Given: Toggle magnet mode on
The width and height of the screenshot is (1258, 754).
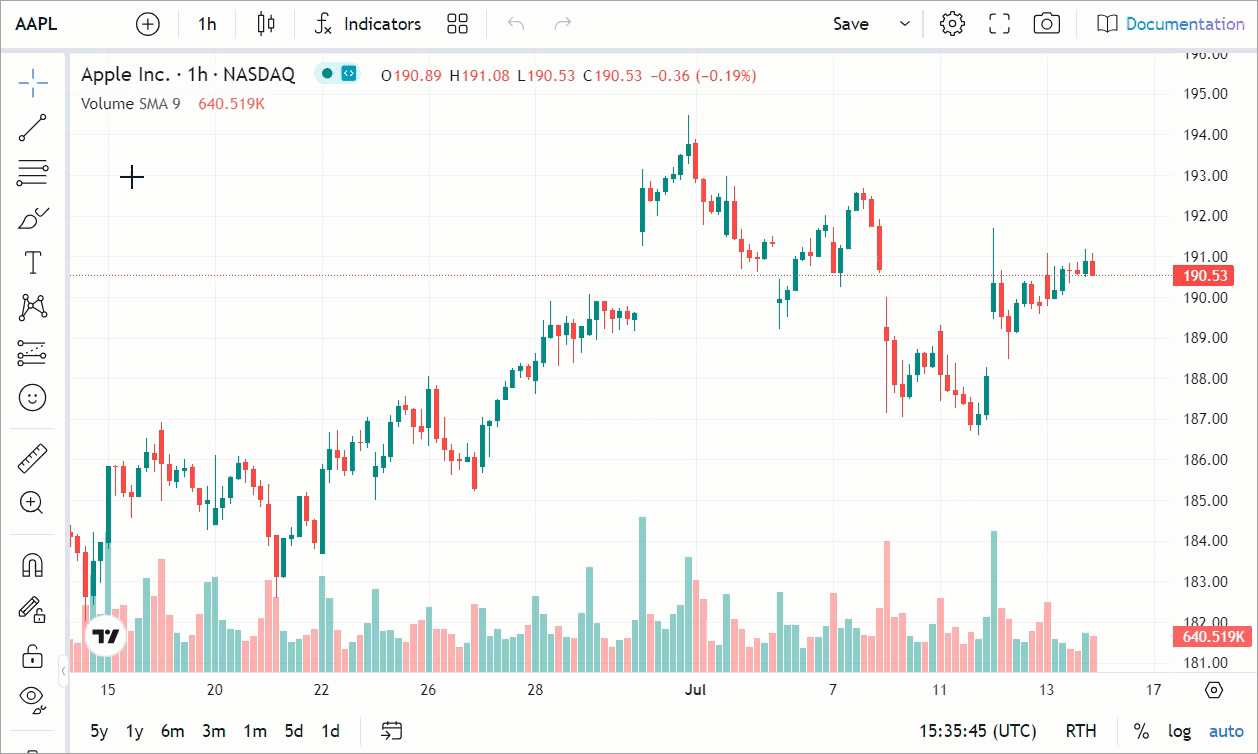Looking at the screenshot, I should (x=33, y=565).
